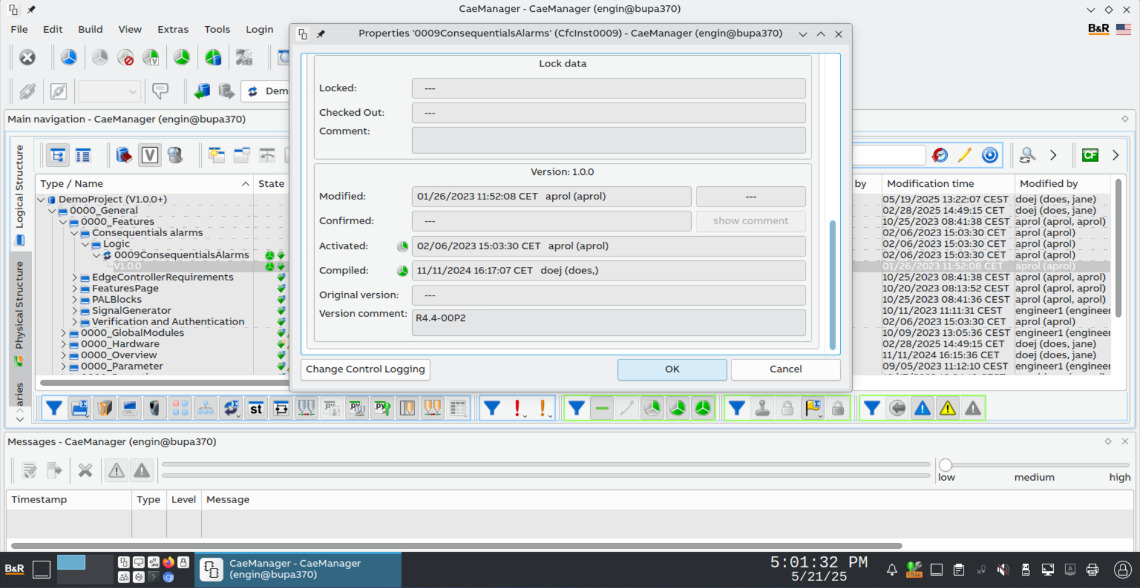Viewport: 1140px width, 588px height.
Task: Expand the 0000_Hardware tree node
Action: click(x=63, y=344)
